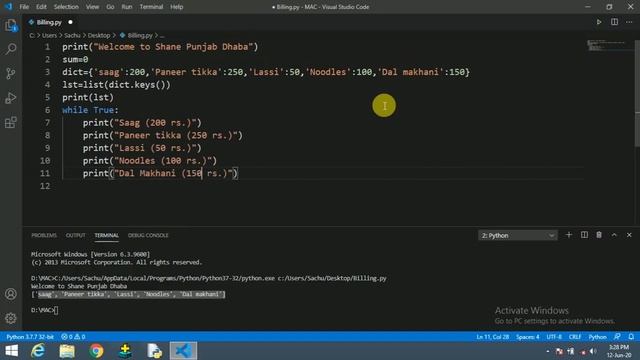Open the Windows Start button
The image size is (640, 360).
tap(11, 351)
